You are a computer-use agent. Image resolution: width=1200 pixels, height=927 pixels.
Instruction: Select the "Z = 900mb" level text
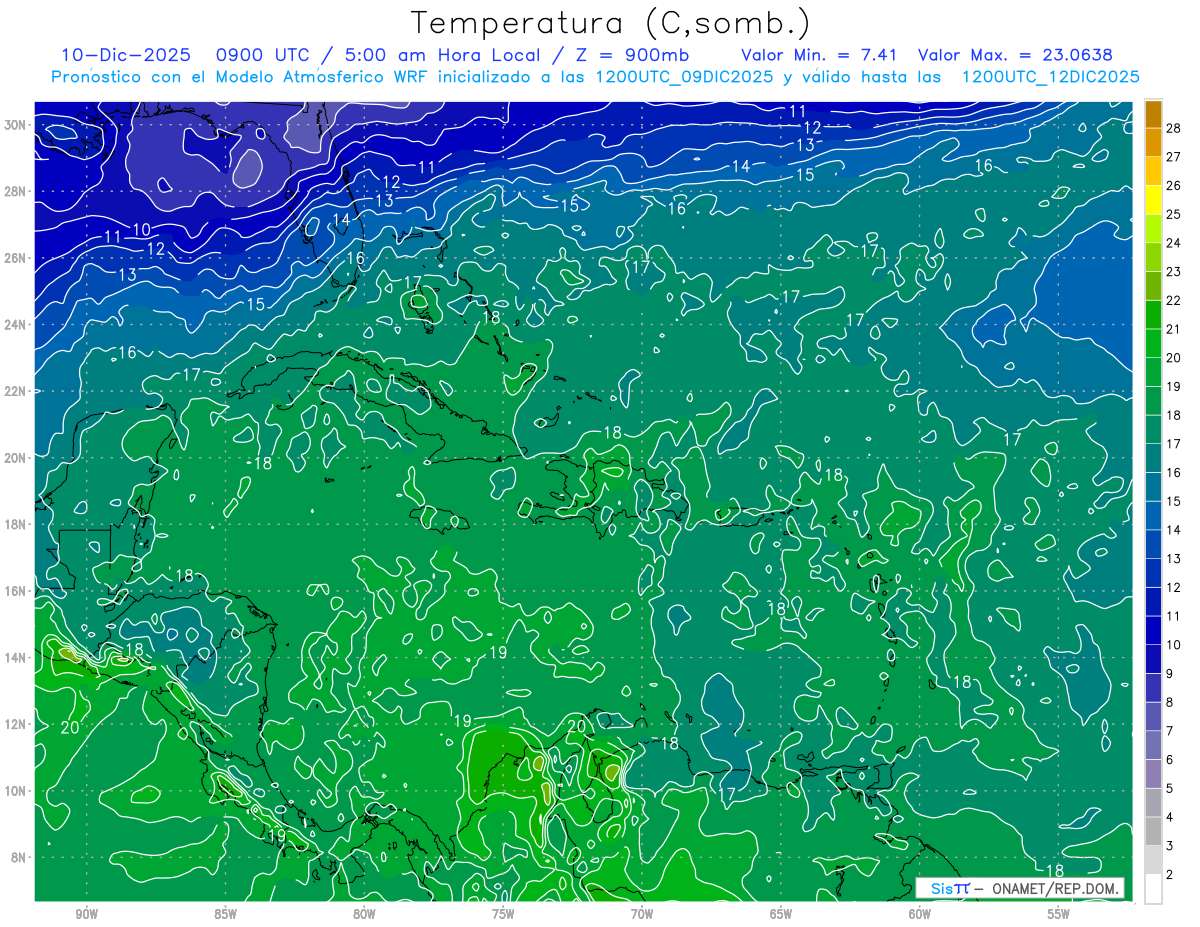click(632, 55)
